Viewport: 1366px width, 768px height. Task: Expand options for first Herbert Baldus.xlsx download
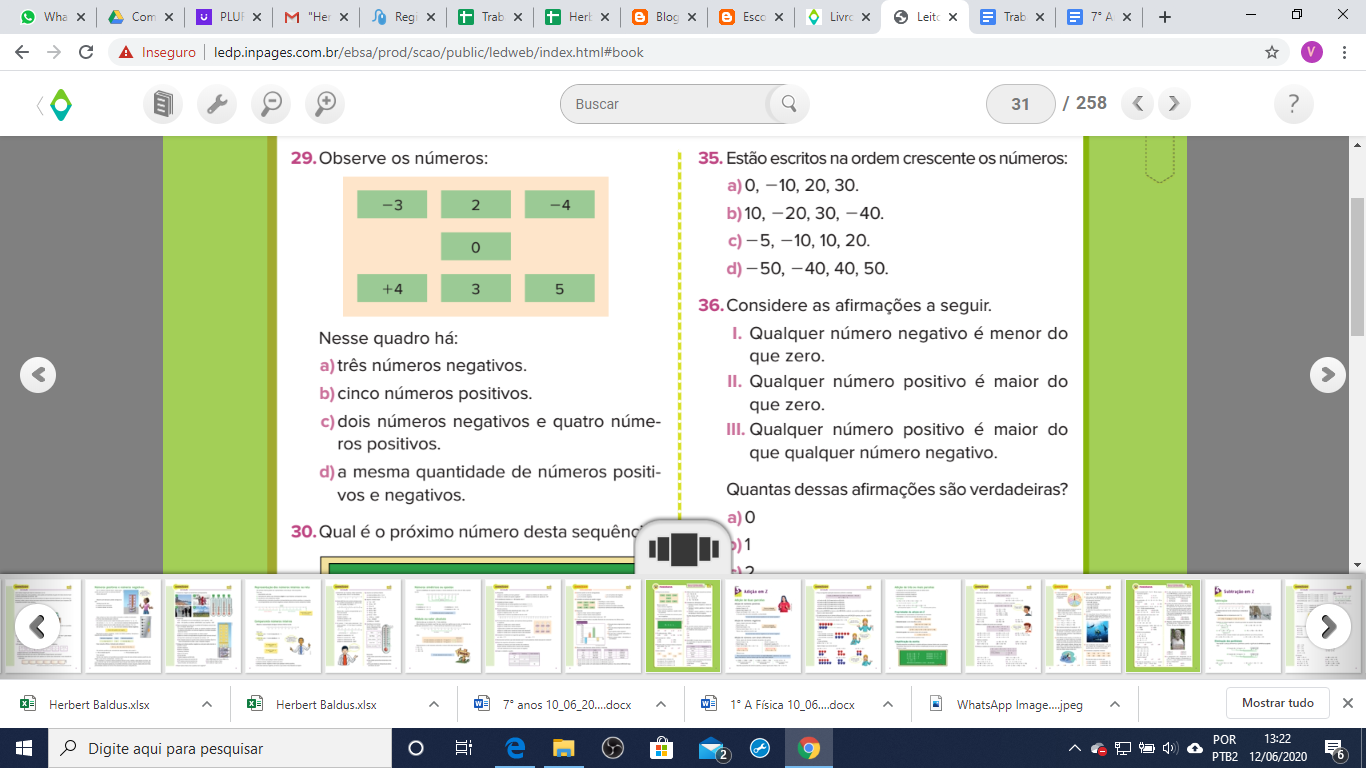[207, 704]
